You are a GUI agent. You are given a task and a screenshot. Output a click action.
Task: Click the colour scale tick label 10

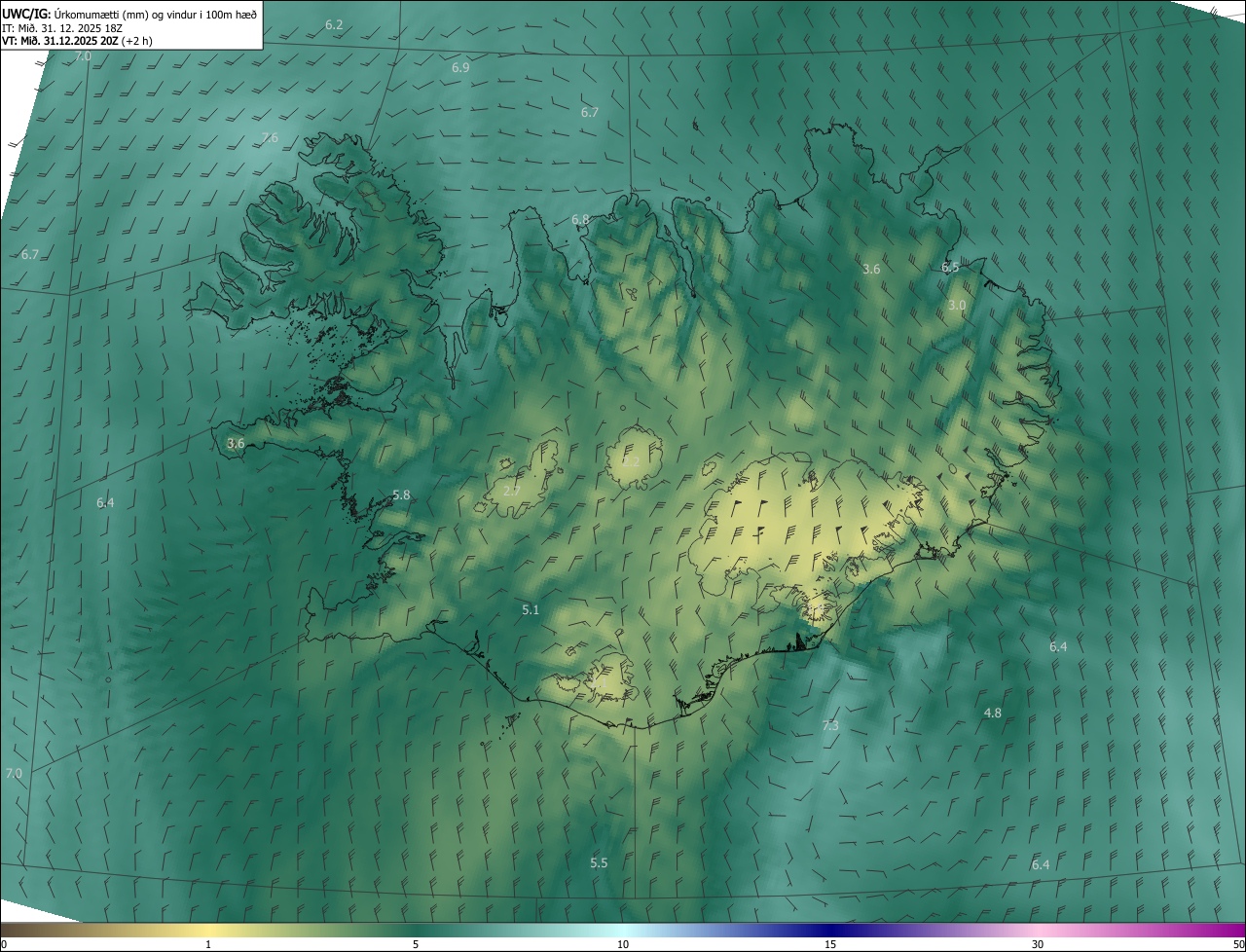[x=623, y=944]
